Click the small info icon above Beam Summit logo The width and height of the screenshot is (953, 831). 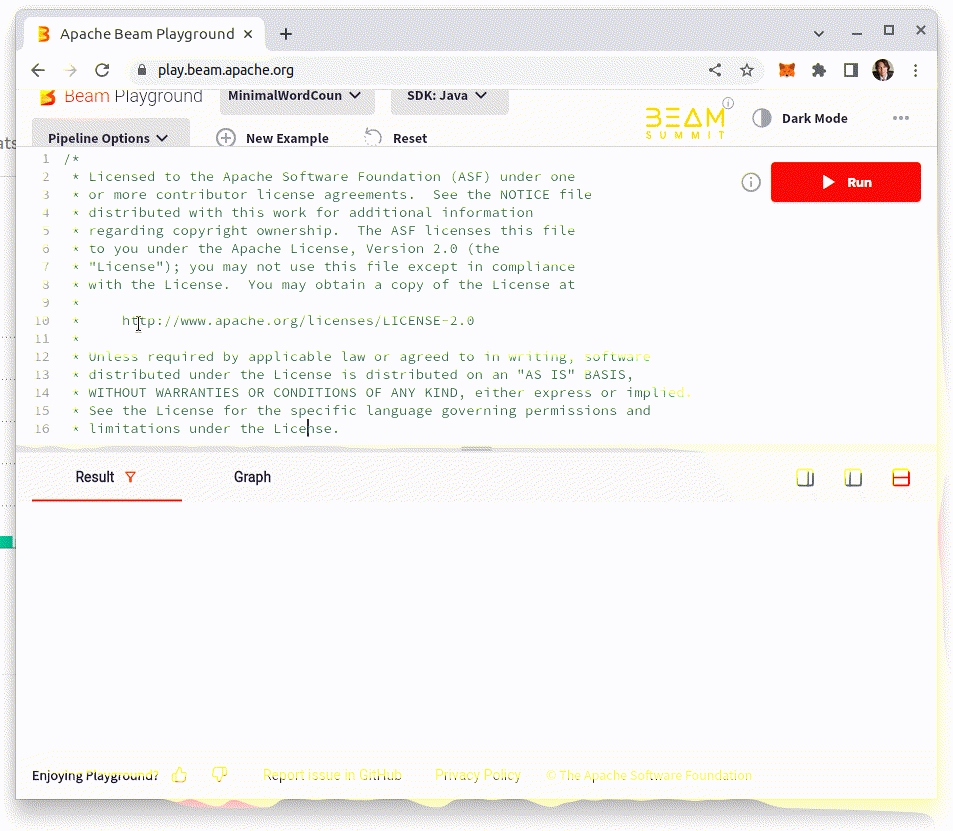[728, 103]
